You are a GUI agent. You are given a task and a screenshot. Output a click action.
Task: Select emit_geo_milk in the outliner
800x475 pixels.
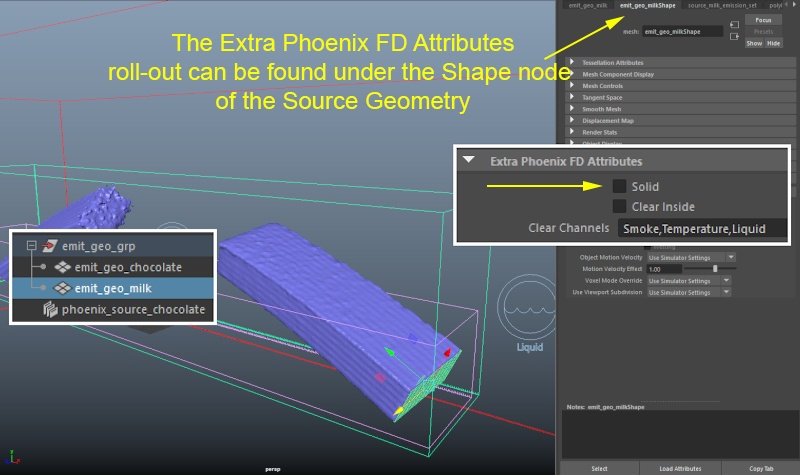tap(113, 288)
